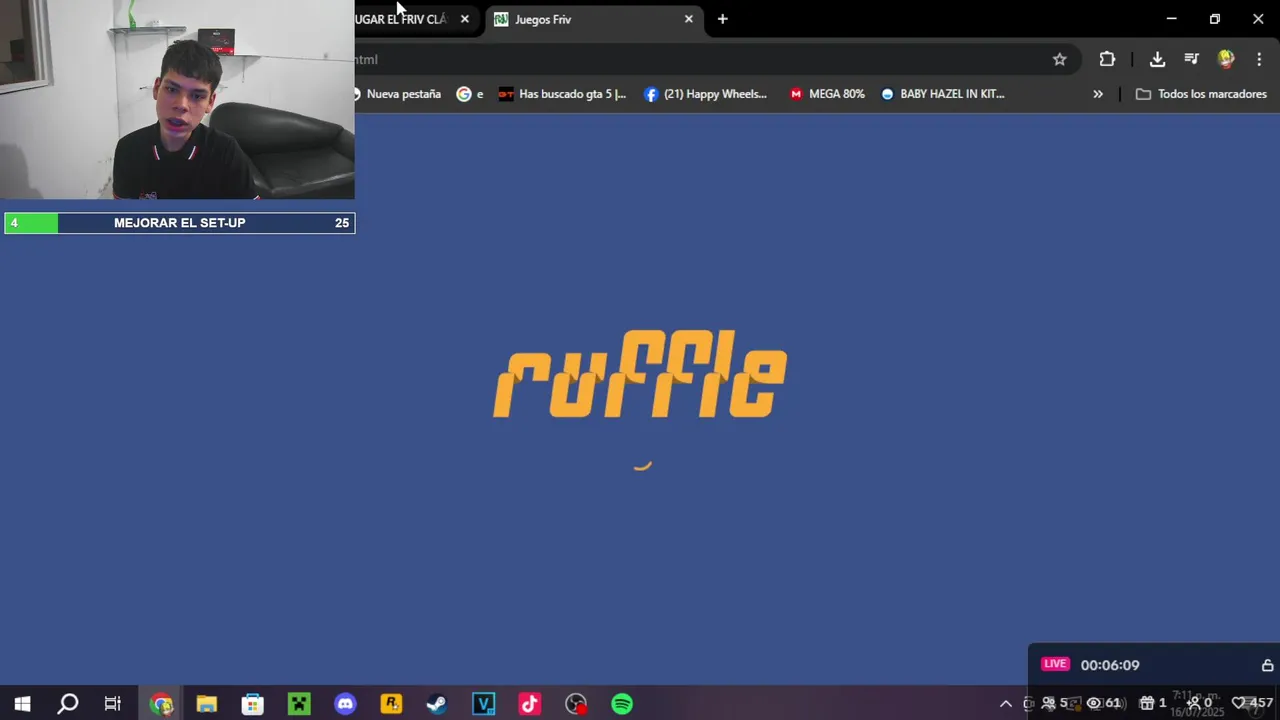Open the Has buscado gta 5 bookmark
This screenshot has height=720, width=1280.
(x=562, y=94)
